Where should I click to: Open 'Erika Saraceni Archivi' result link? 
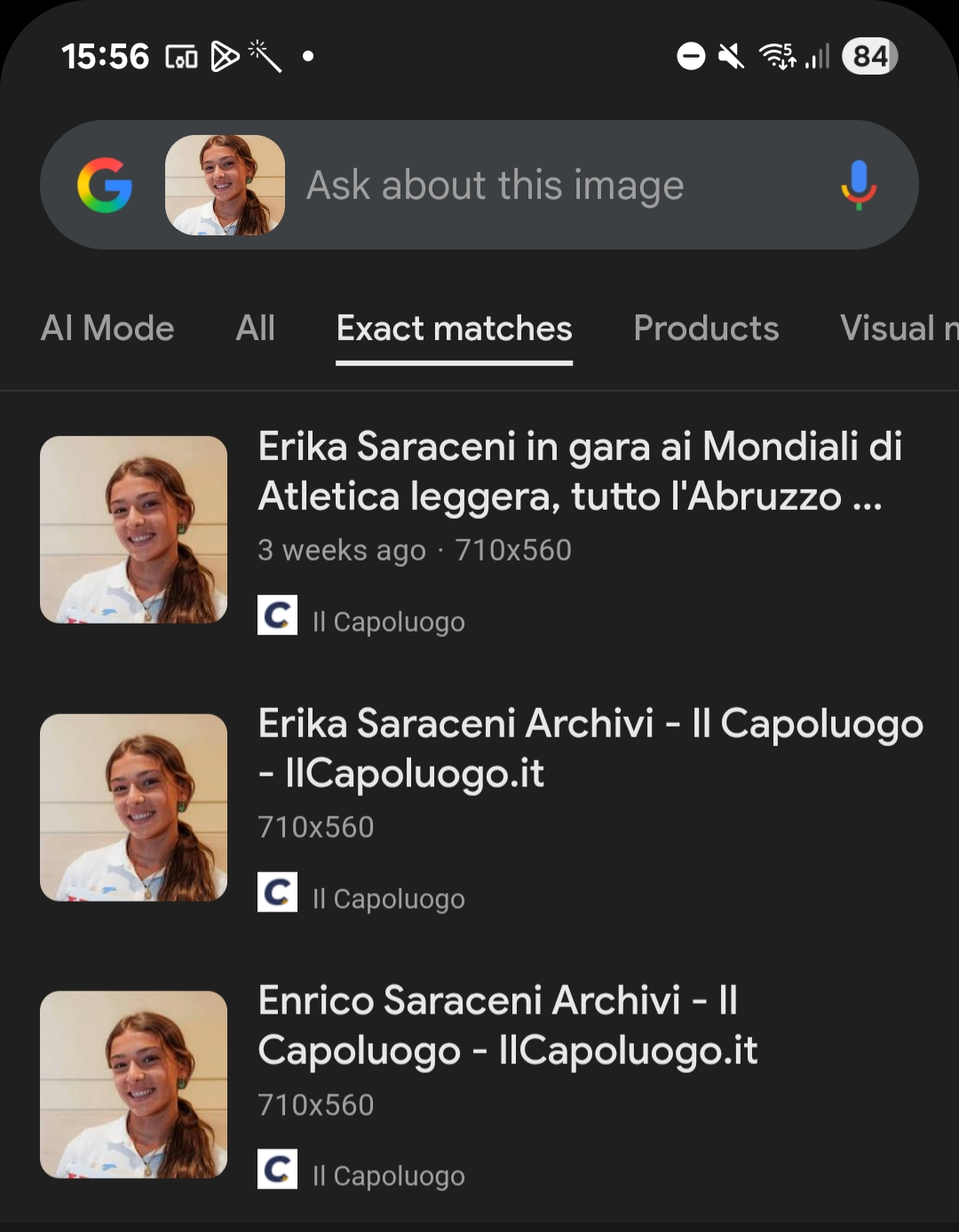click(x=590, y=748)
